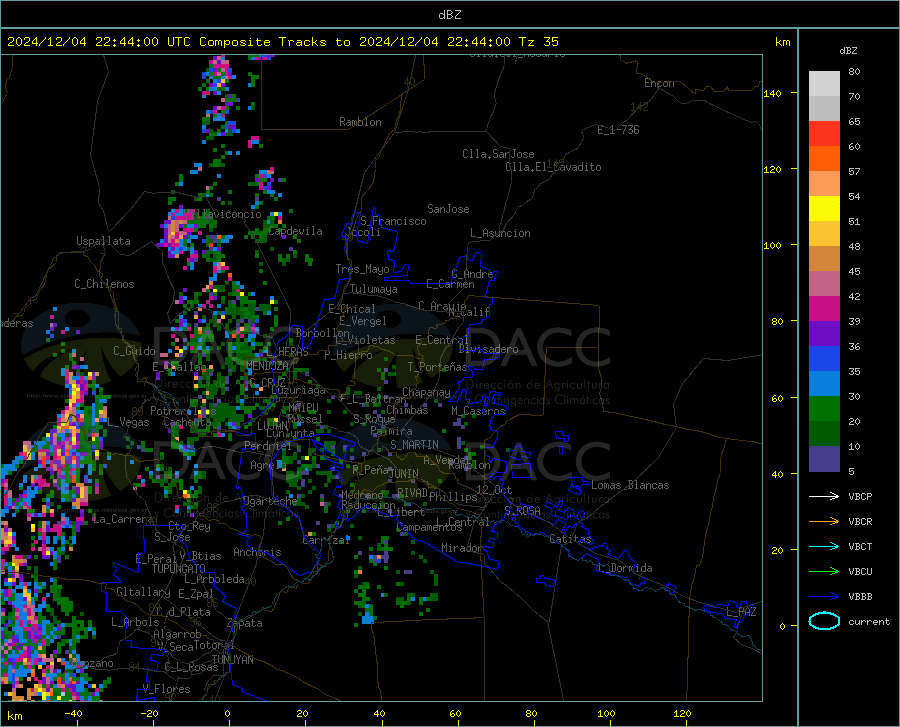This screenshot has height=727, width=900.
Task: Click the Tulumaya map label
Action: click(374, 289)
